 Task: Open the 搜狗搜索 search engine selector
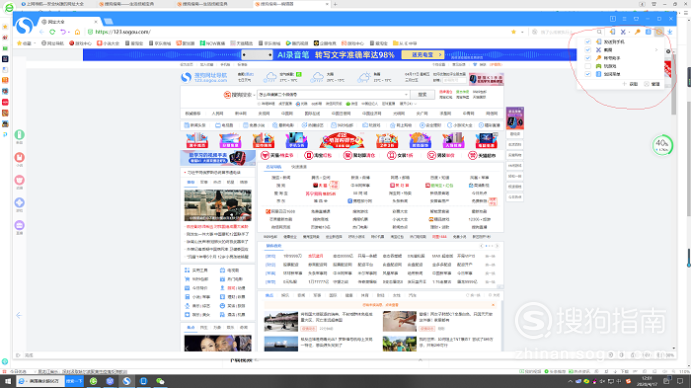(x=240, y=94)
